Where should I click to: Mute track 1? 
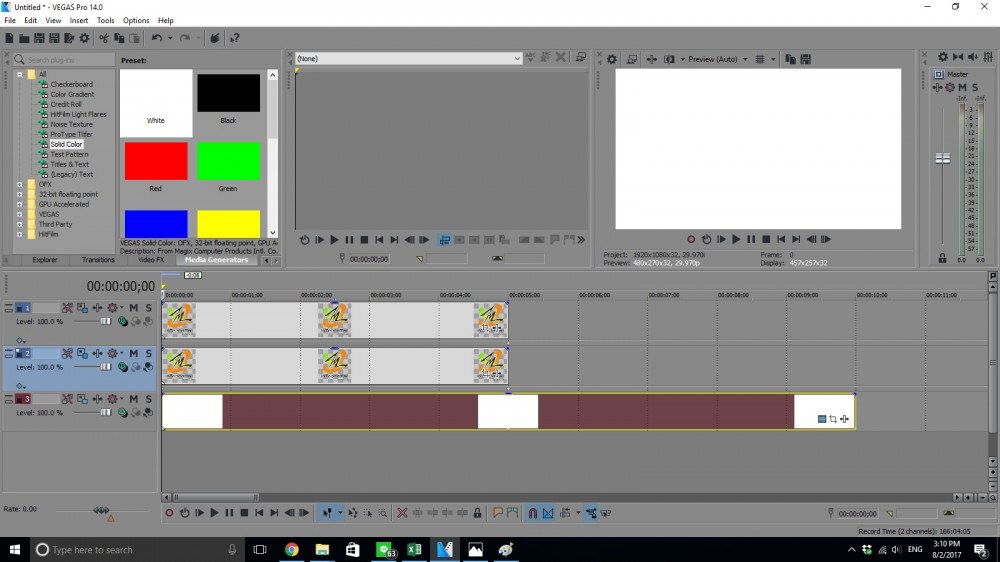point(134,308)
